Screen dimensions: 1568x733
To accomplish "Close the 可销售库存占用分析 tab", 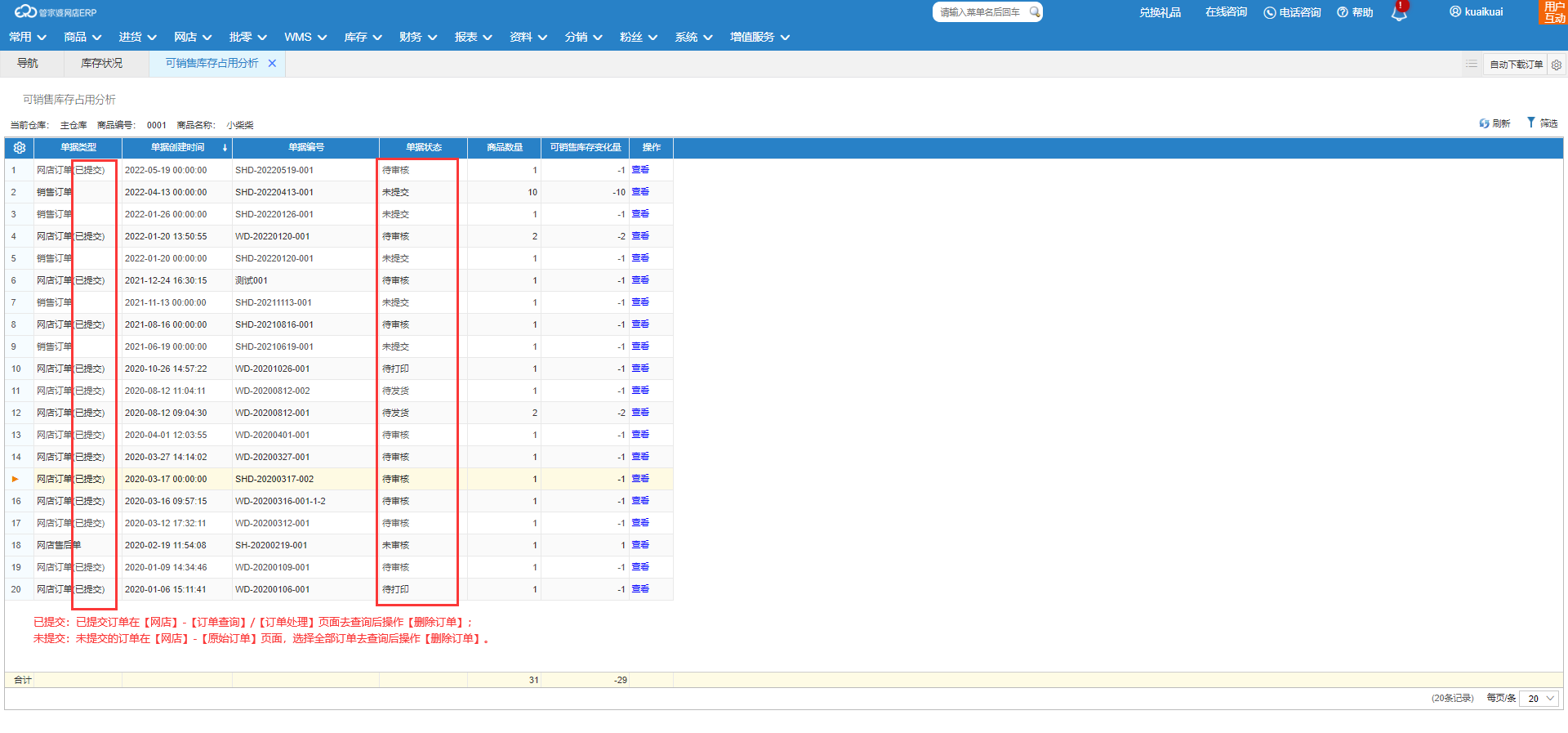I will pos(272,64).
